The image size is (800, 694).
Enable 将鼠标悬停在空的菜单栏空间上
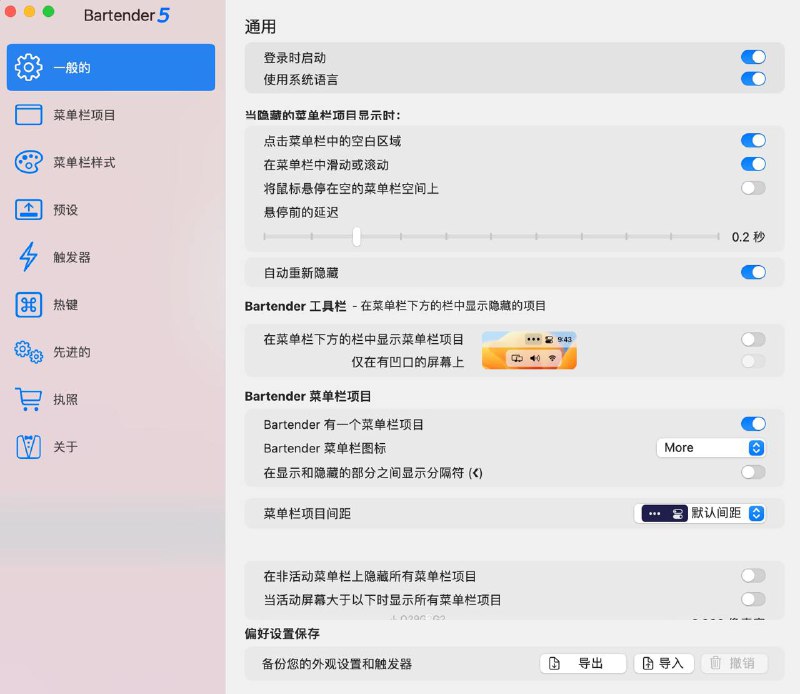pos(753,188)
